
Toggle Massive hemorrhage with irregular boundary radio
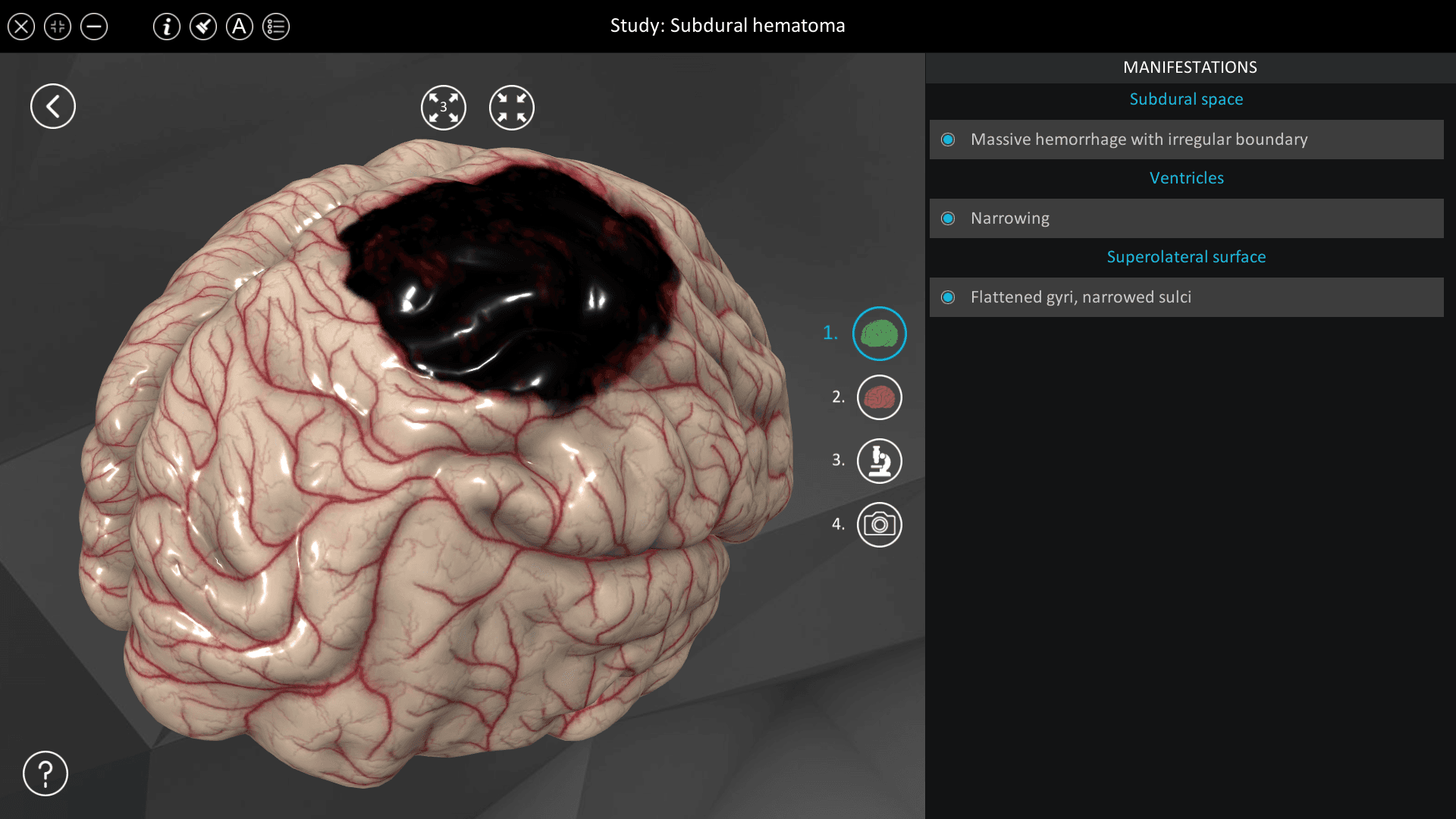coord(948,140)
